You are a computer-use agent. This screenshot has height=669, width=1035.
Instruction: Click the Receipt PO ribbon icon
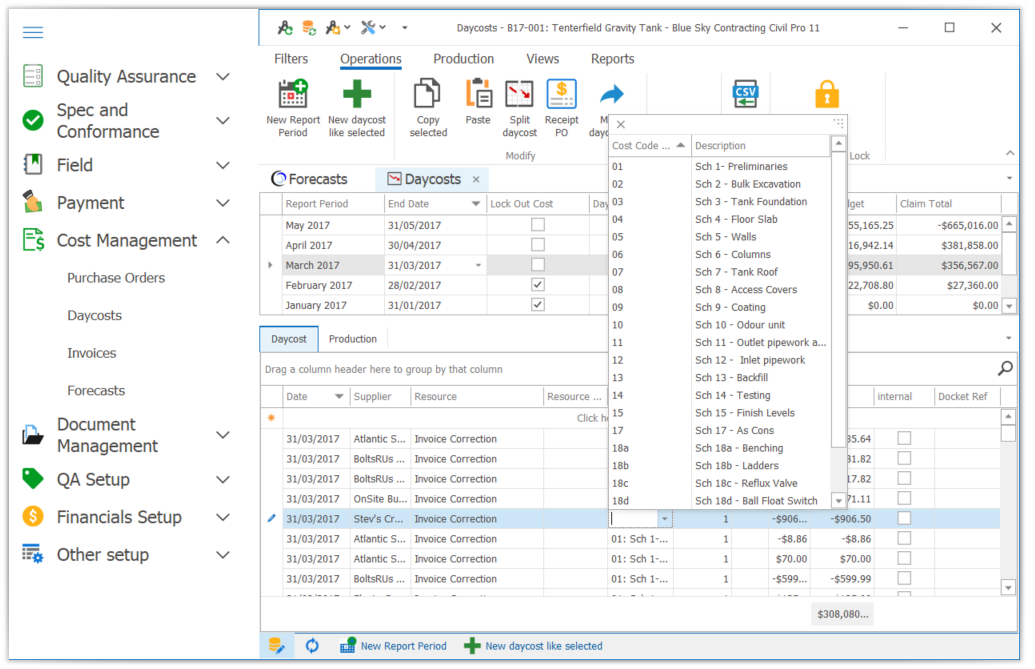click(x=562, y=94)
